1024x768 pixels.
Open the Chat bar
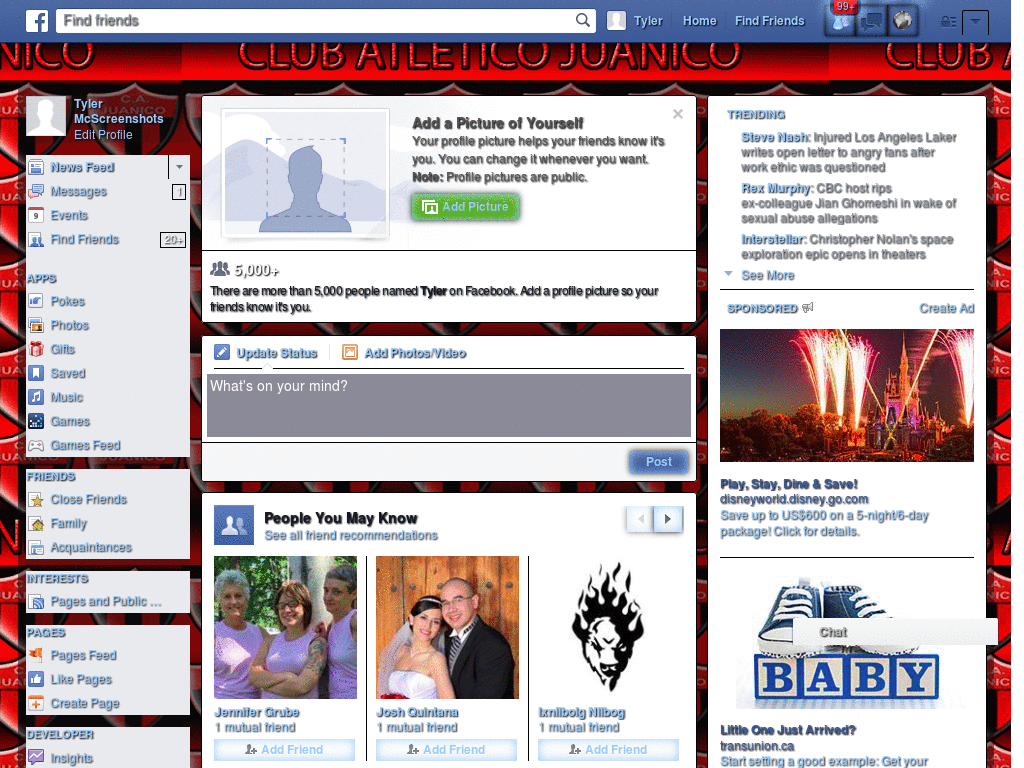tap(895, 632)
